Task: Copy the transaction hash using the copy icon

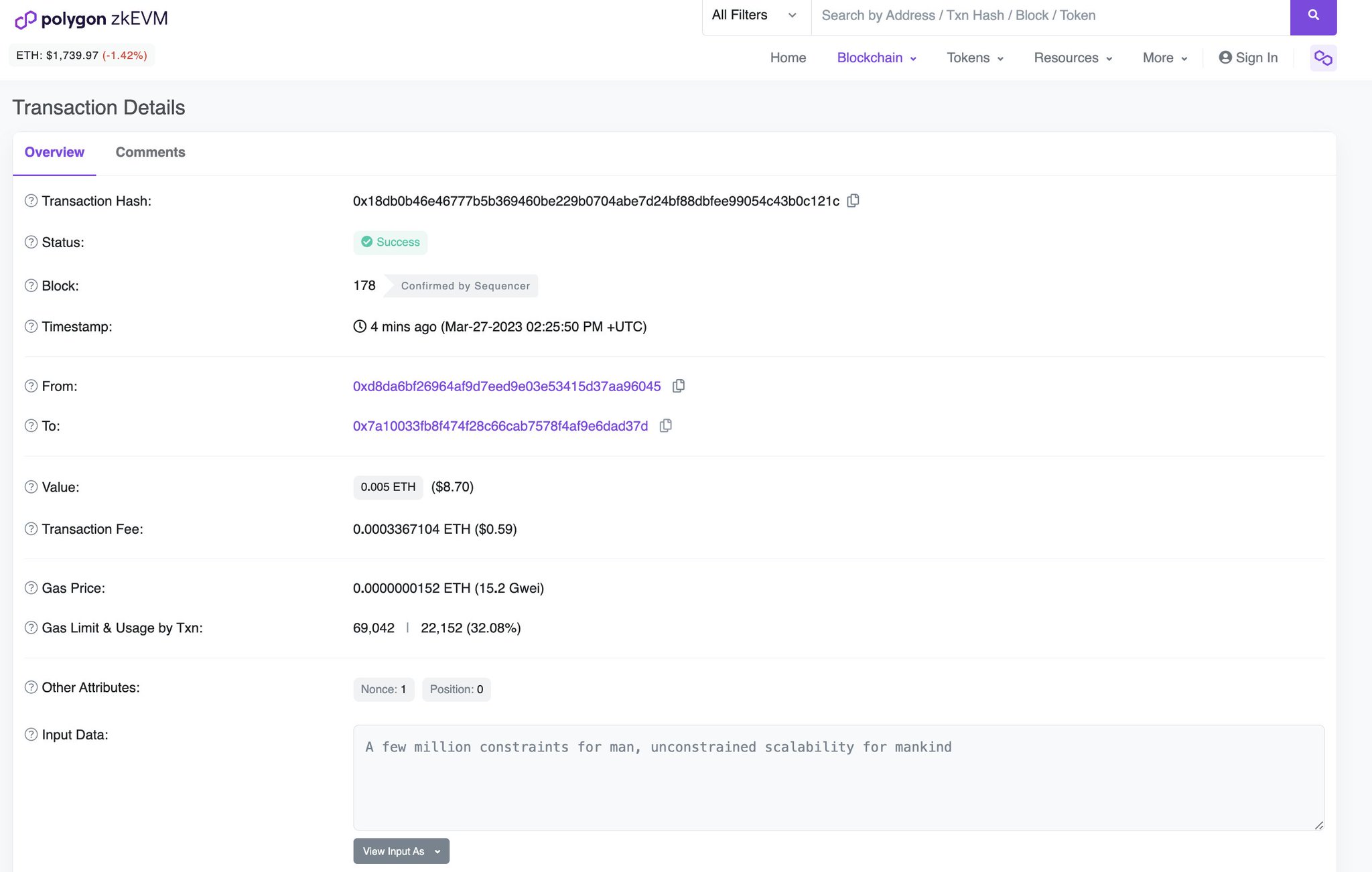Action: click(853, 201)
